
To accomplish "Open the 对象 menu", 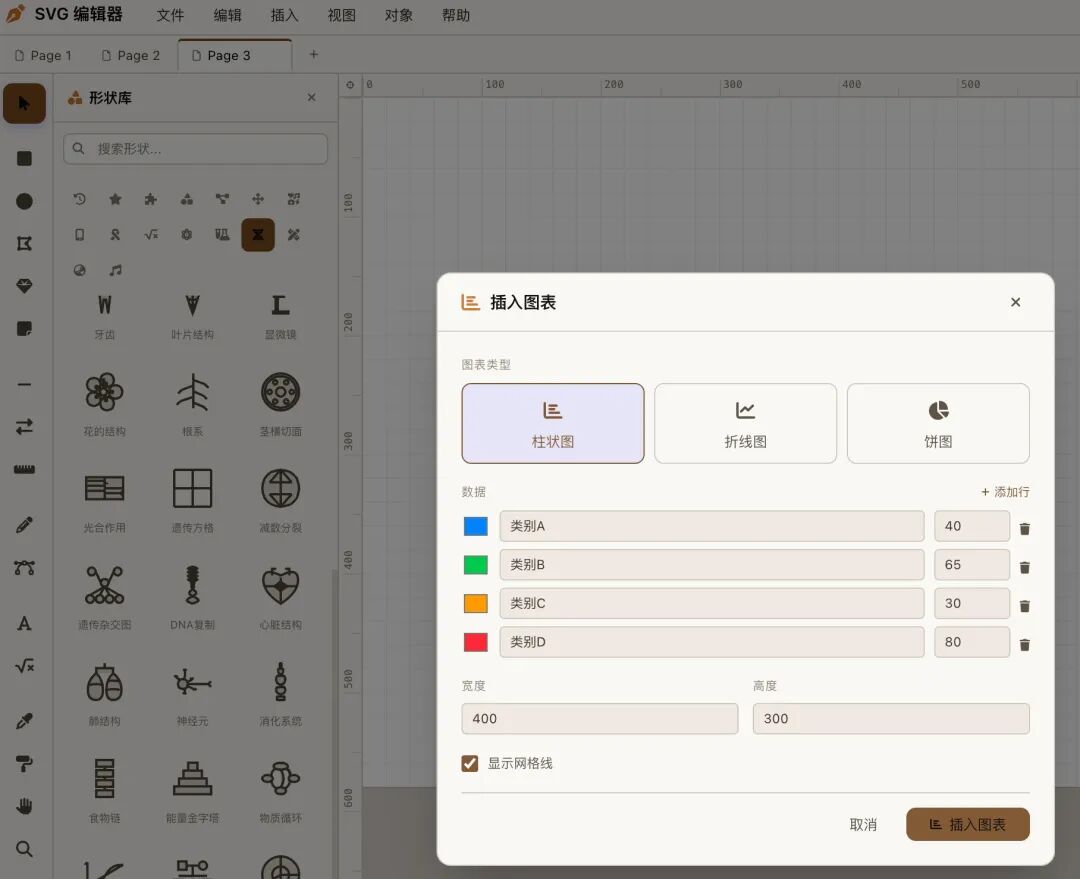I will 399,15.
